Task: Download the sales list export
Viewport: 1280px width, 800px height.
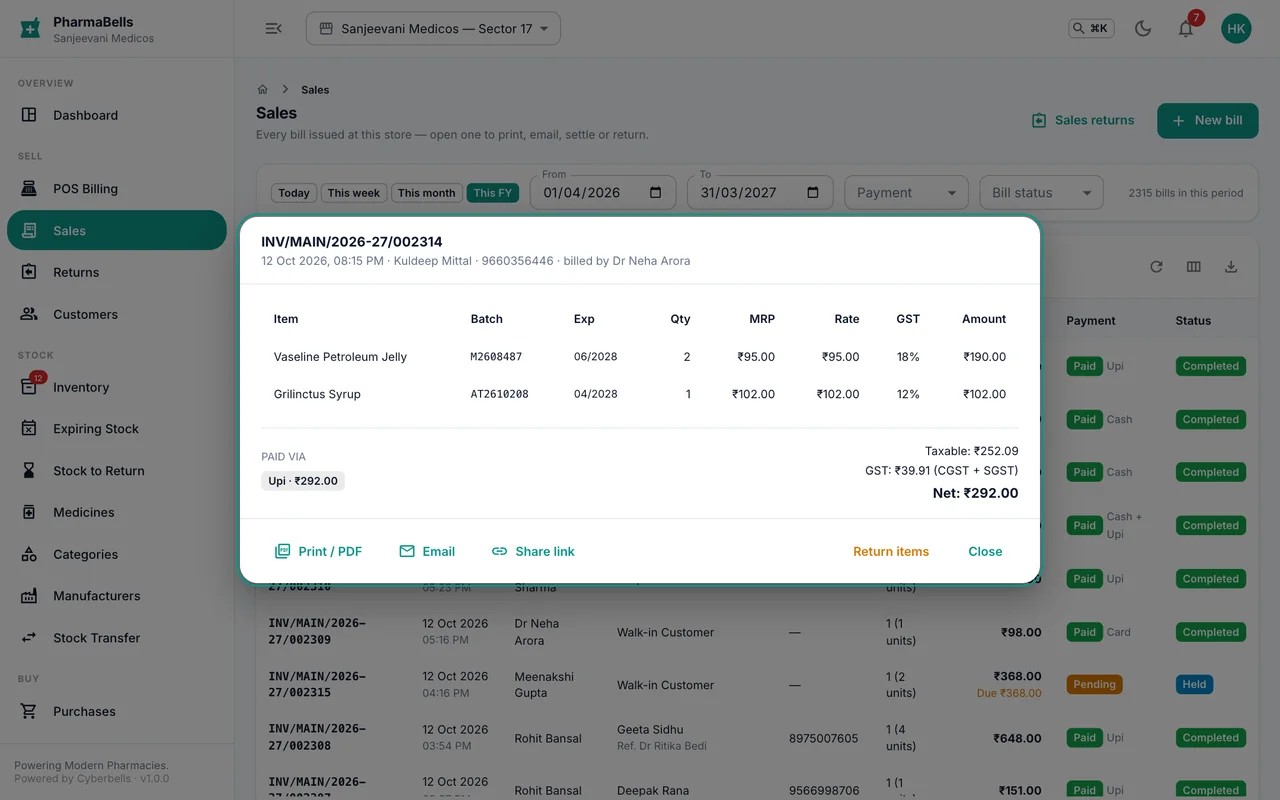Action: (1231, 267)
